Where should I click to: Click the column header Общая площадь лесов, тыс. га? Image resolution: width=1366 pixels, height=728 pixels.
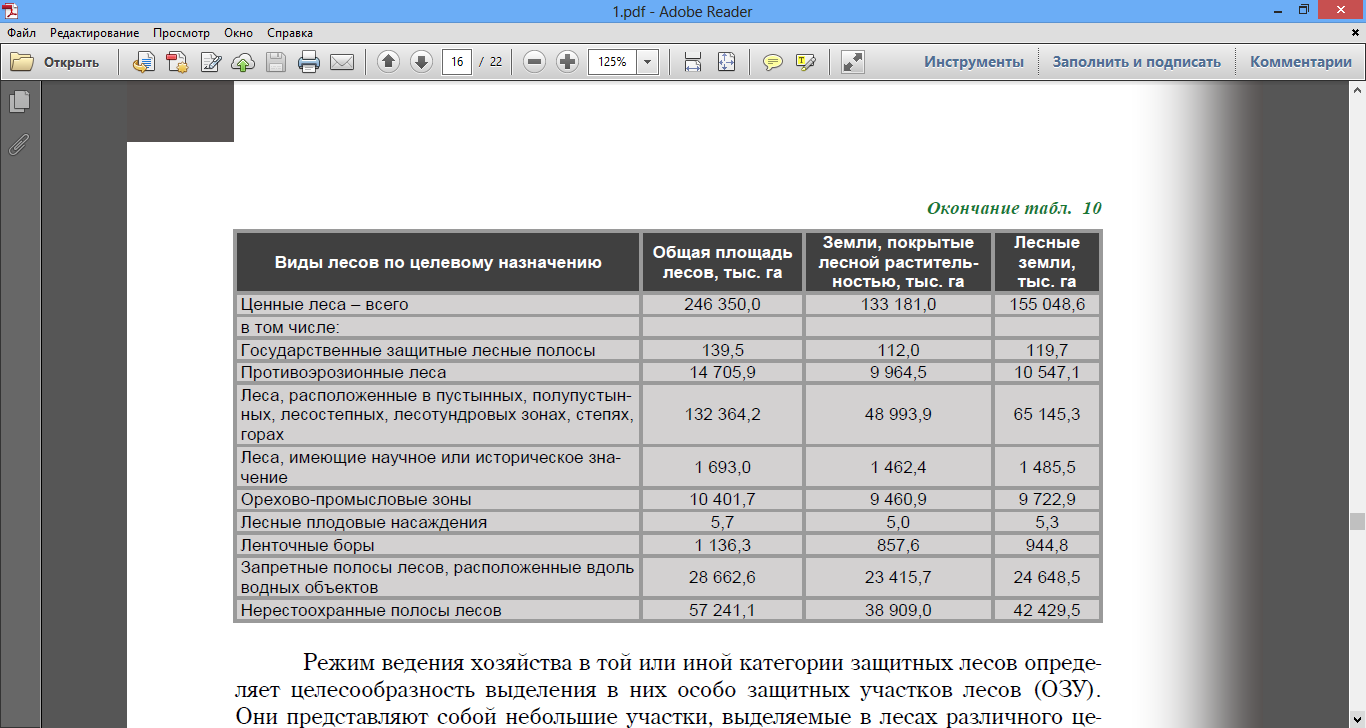[722, 263]
